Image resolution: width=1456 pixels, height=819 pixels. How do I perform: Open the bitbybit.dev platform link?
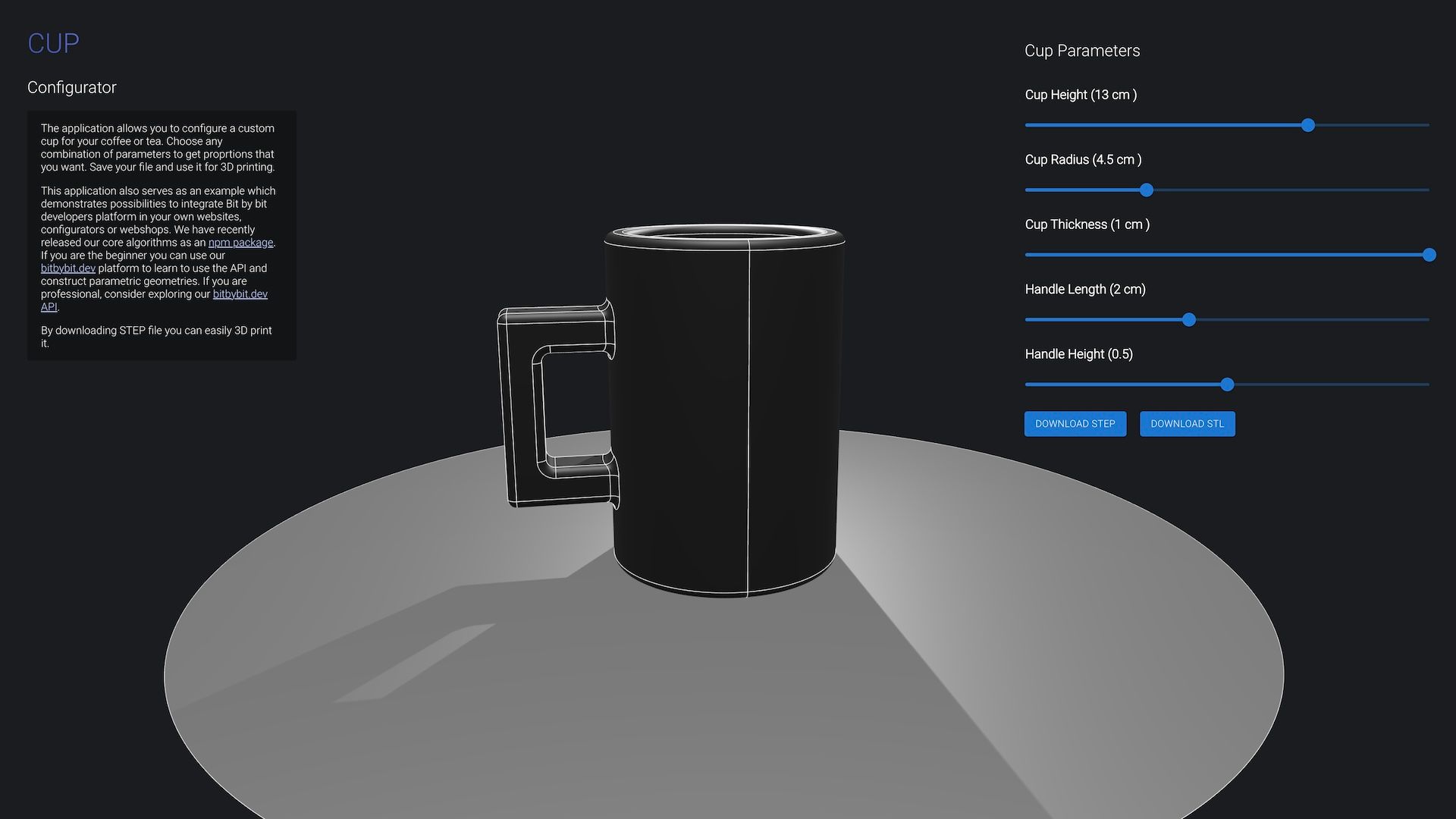[68, 268]
